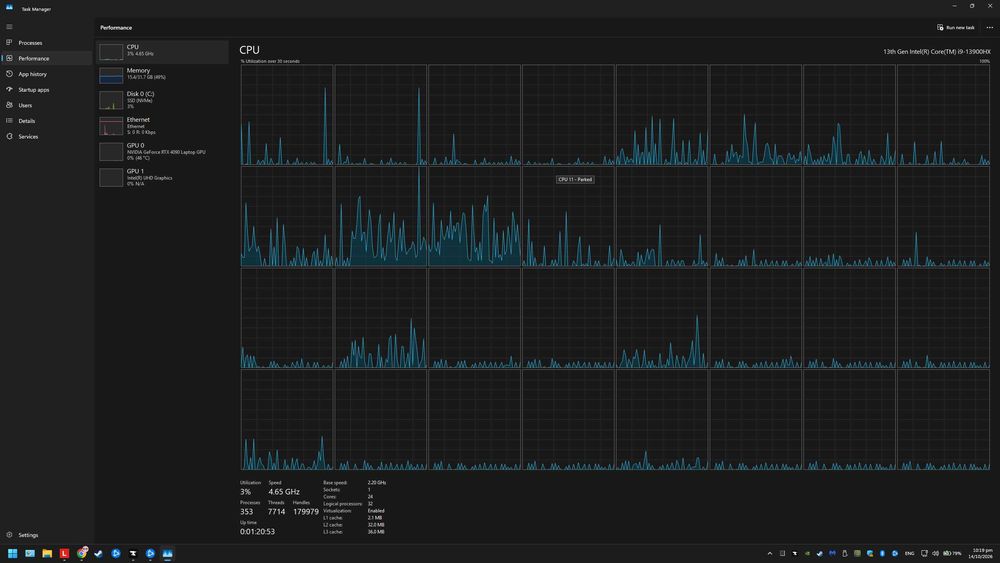Image resolution: width=1000 pixels, height=563 pixels.
Task: Open App history page
Action: [x=46, y=74]
